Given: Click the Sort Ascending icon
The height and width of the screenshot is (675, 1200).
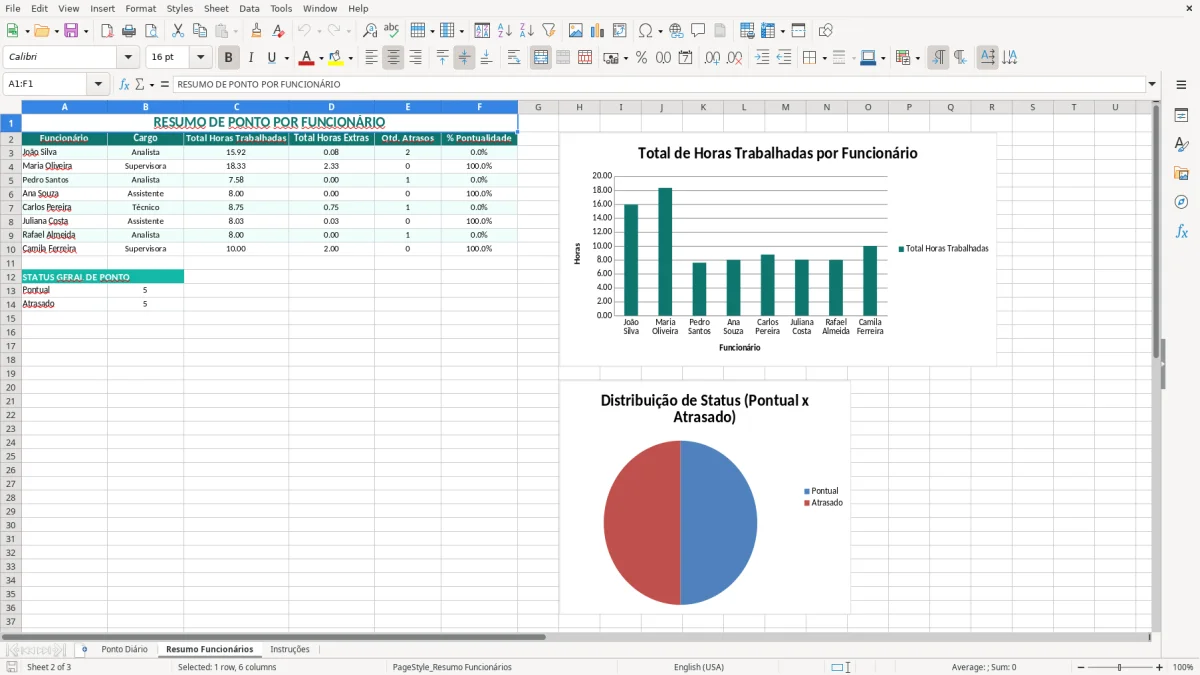Looking at the screenshot, I should pos(504,31).
